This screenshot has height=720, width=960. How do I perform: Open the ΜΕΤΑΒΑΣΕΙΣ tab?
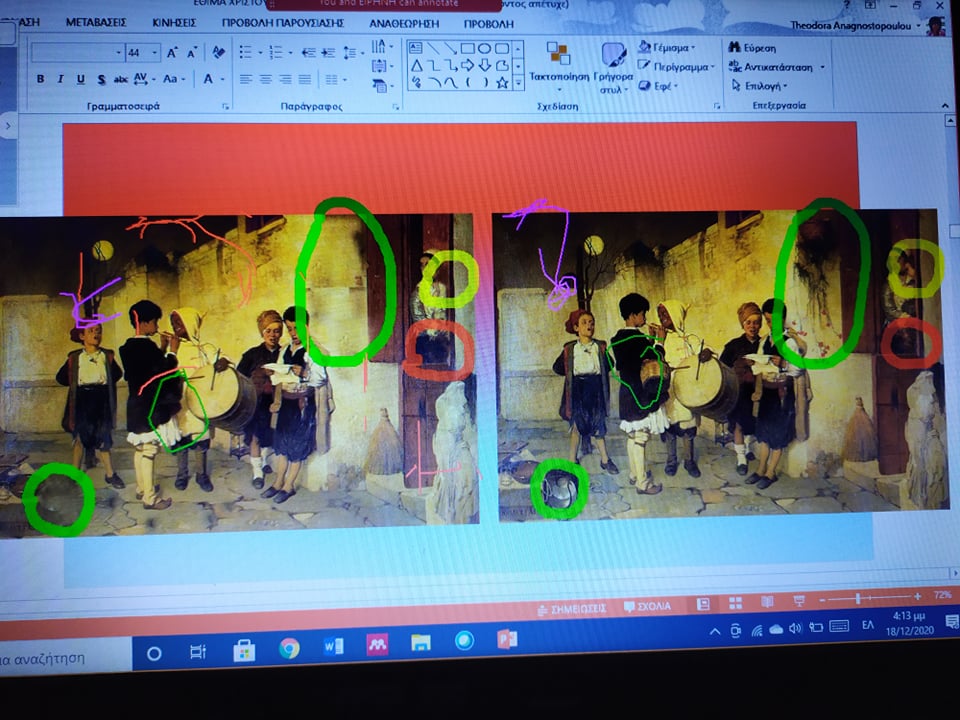point(96,23)
